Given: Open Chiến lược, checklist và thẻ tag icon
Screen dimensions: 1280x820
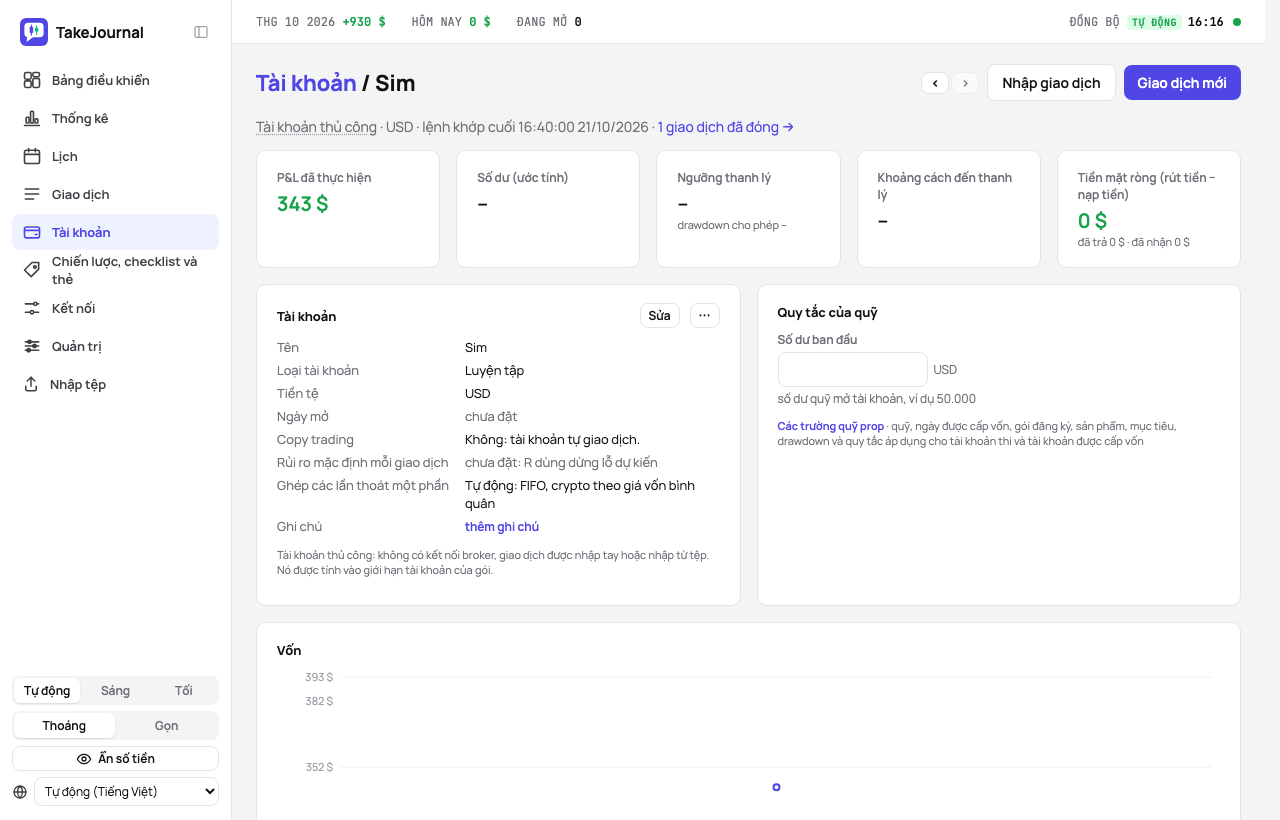Looking at the screenshot, I should [32, 270].
